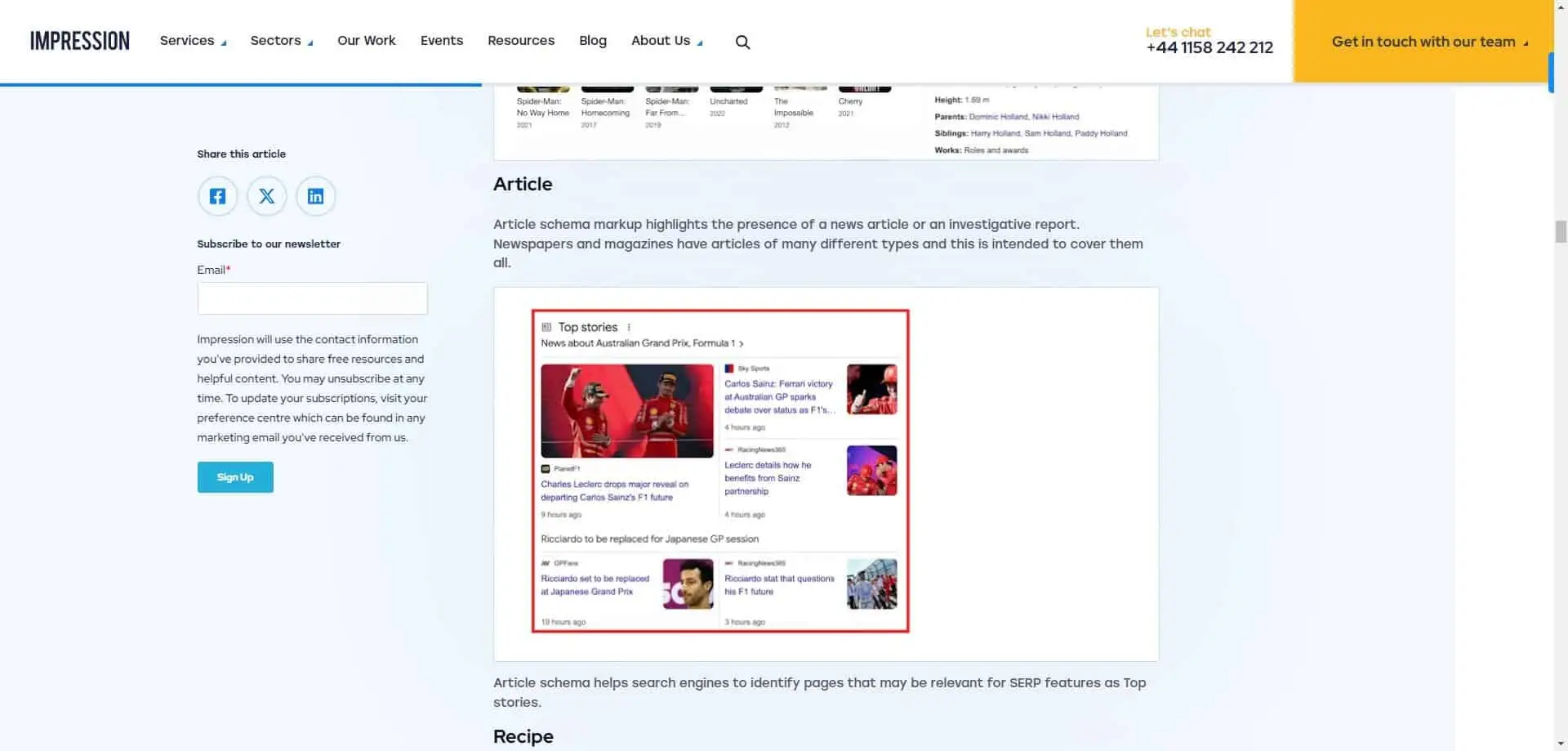Screen dimensions: 1568x751
Task: Call +44 1158 242 212 link
Action: point(1209,47)
